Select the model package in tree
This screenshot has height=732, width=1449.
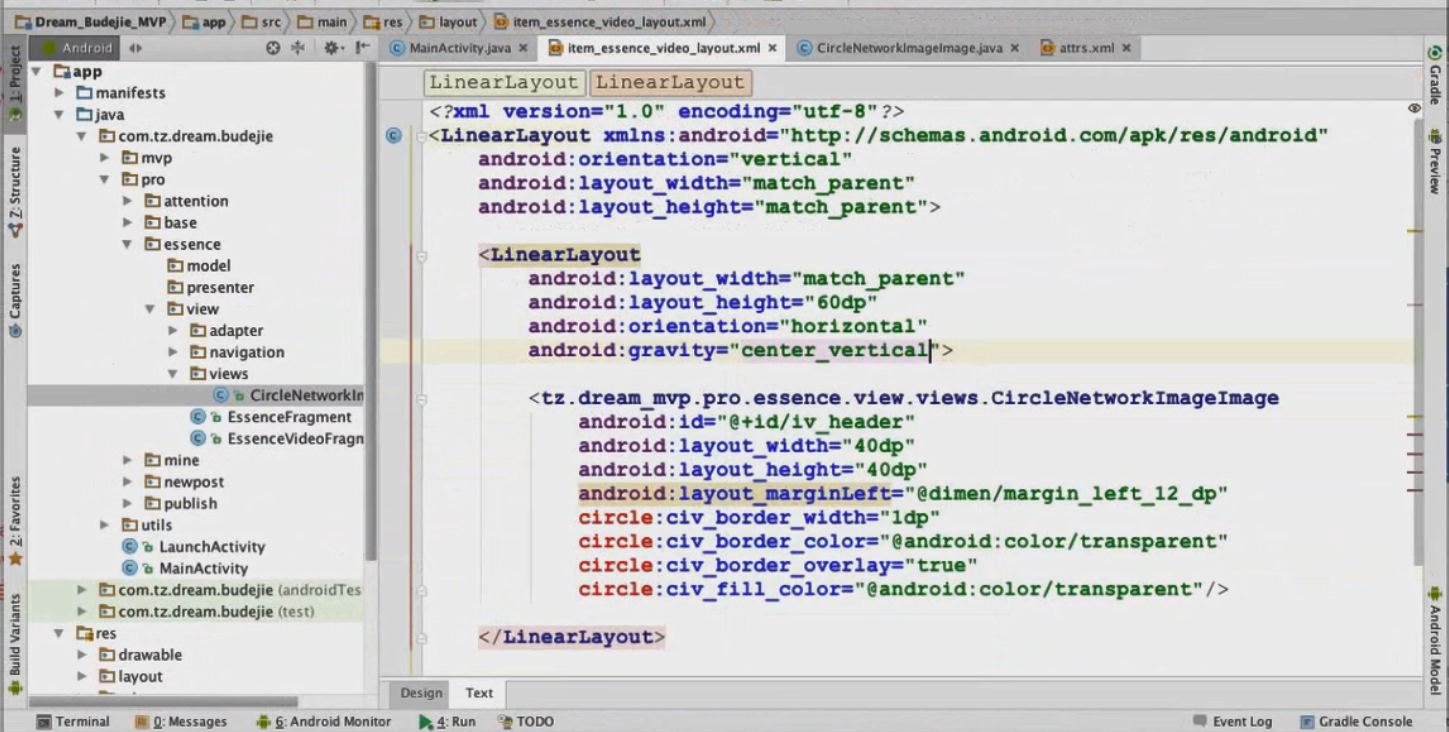pyautogui.click(x=199, y=265)
